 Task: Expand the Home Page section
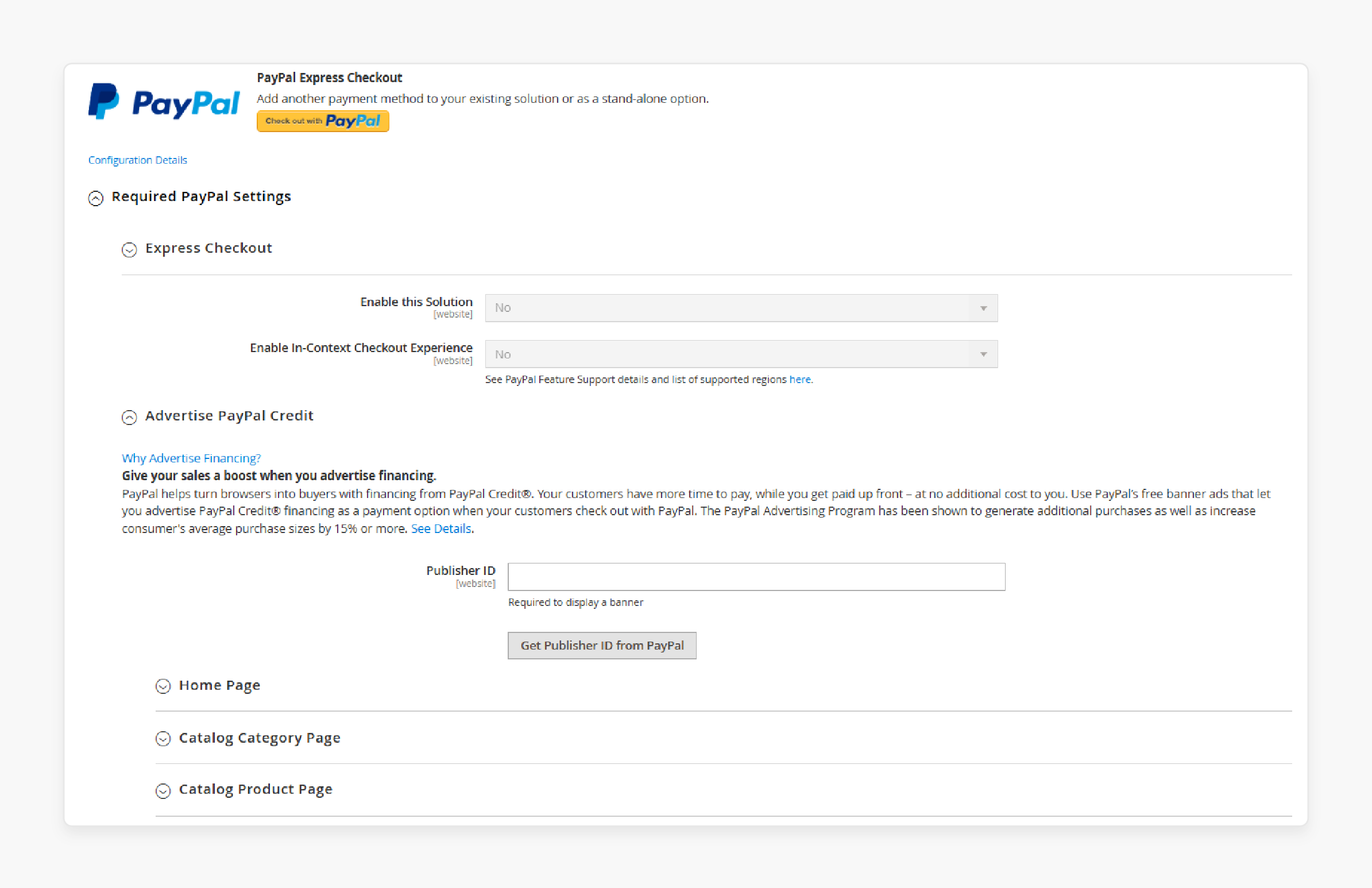point(208,685)
